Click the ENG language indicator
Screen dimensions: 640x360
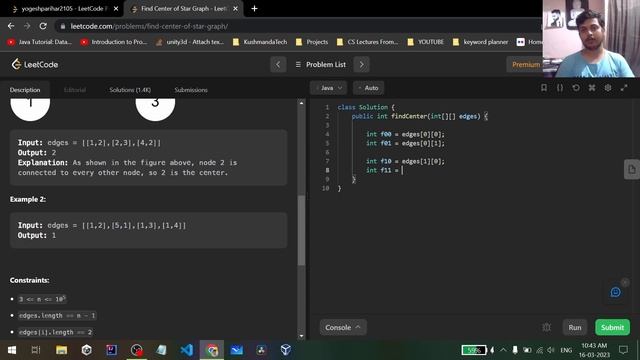(566, 350)
